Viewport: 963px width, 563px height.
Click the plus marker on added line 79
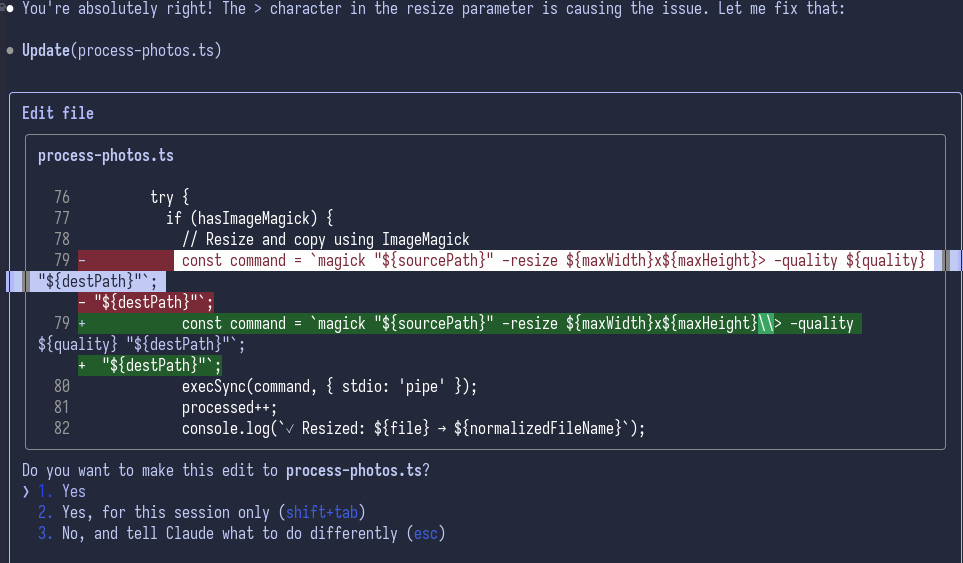click(x=82, y=323)
